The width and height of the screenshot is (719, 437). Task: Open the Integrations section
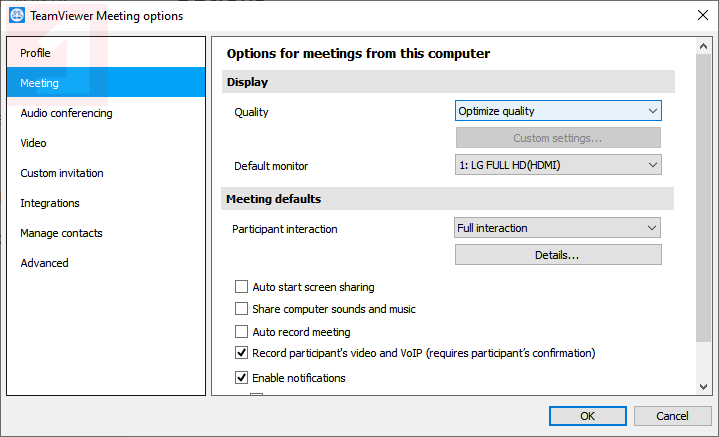click(50, 203)
